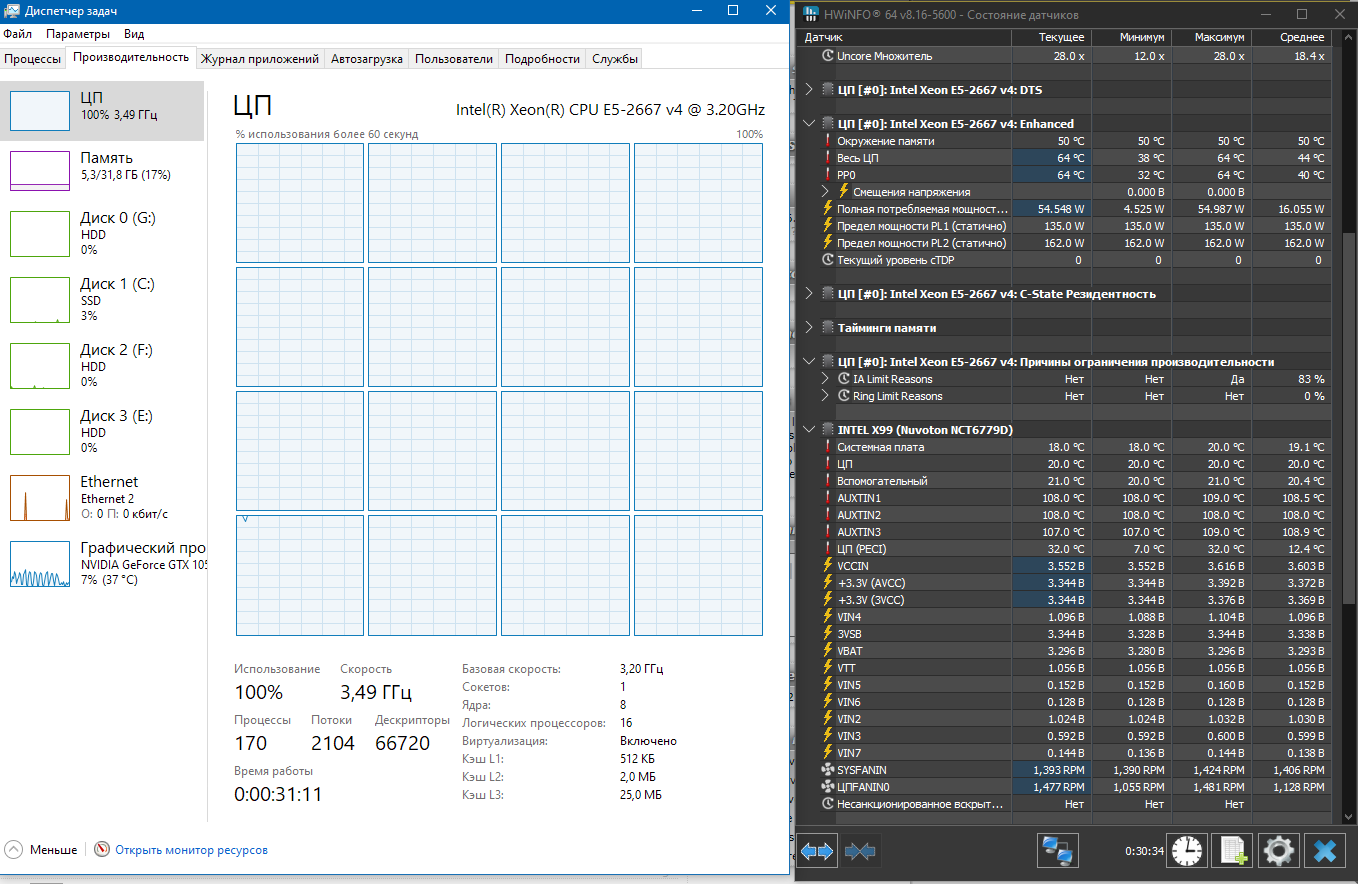This screenshot has width=1358, height=884.
Task: Select the Графический процессор performance item
Action: [103, 564]
